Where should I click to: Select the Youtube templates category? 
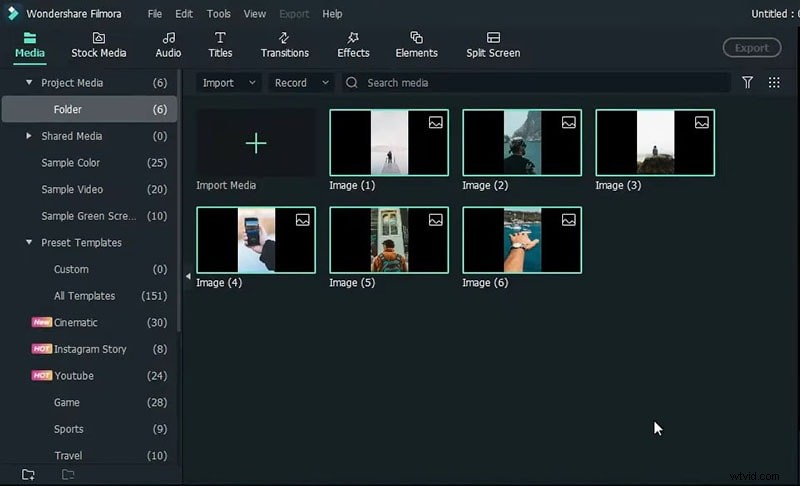click(x=74, y=376)
